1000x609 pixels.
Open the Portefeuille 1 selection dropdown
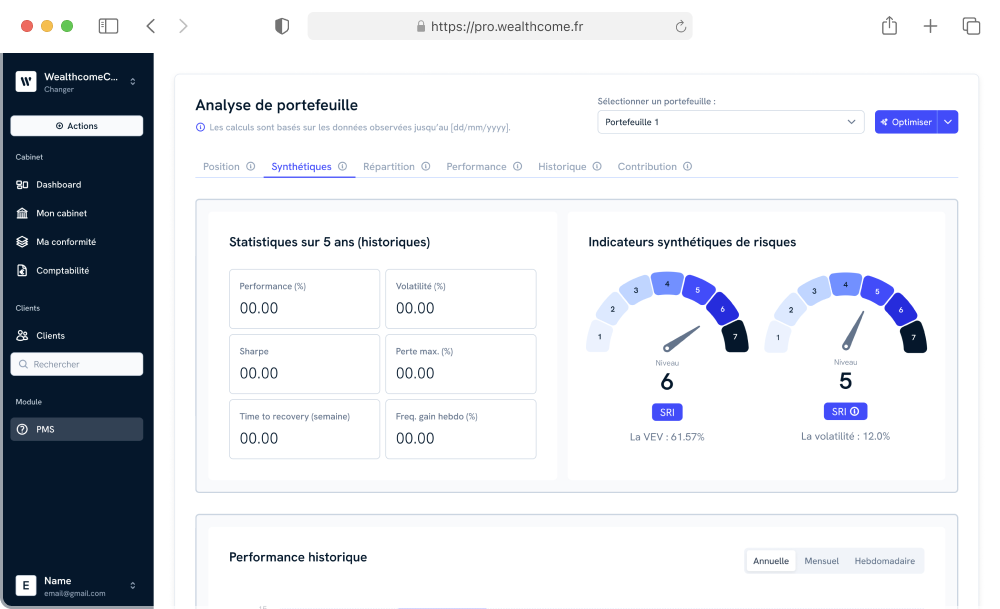point(730,122)
